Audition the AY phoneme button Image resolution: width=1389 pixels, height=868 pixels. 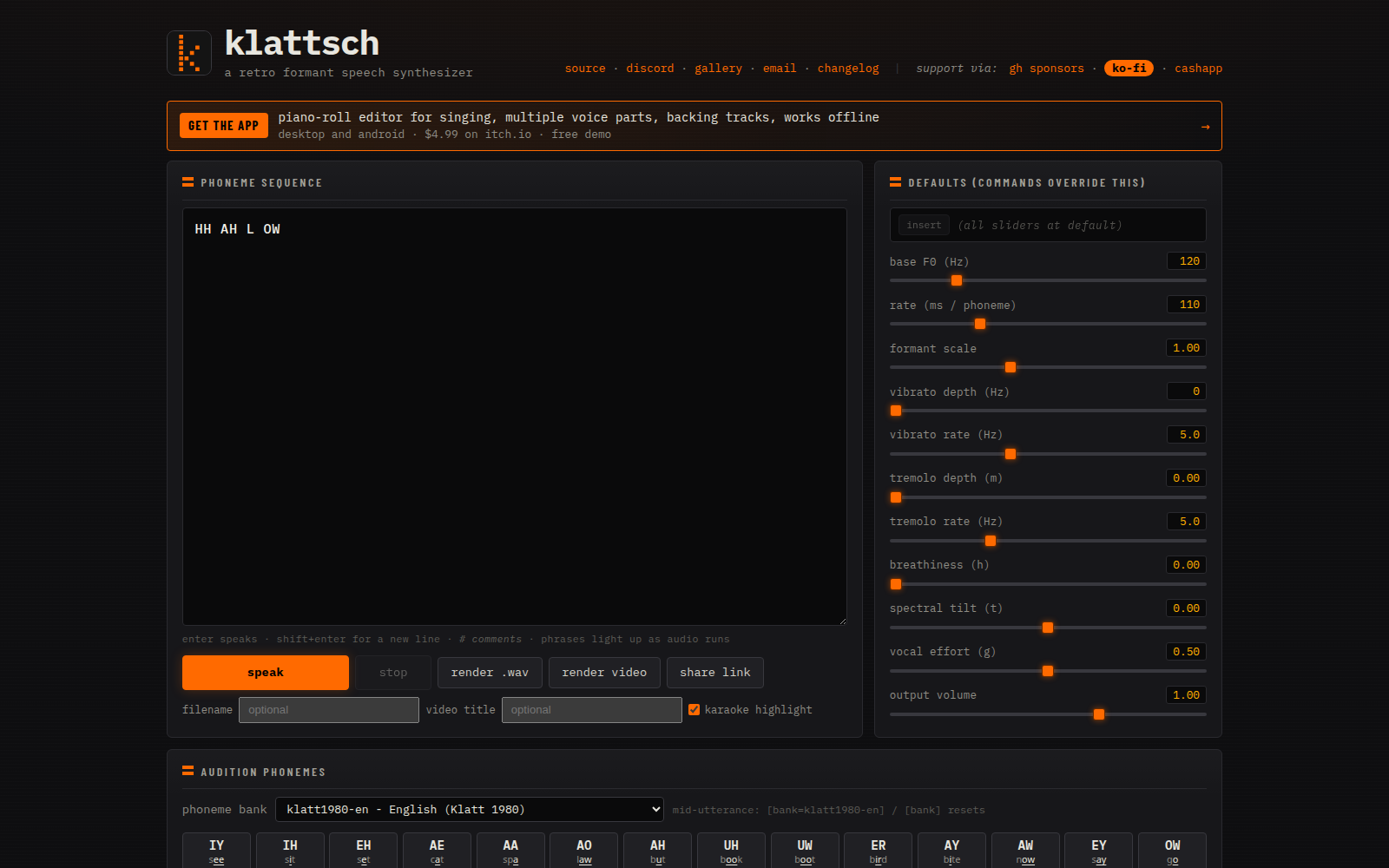tap(951, 851)
